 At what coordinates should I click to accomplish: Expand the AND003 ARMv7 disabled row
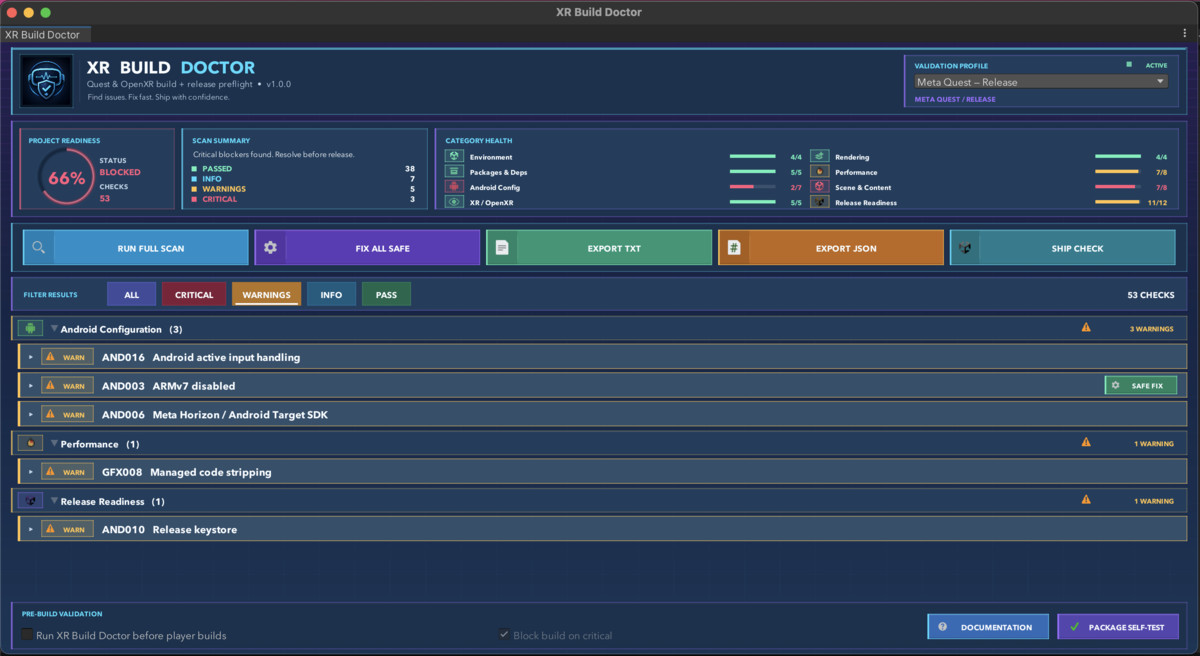pyautogui.click(x=31, y=385)
